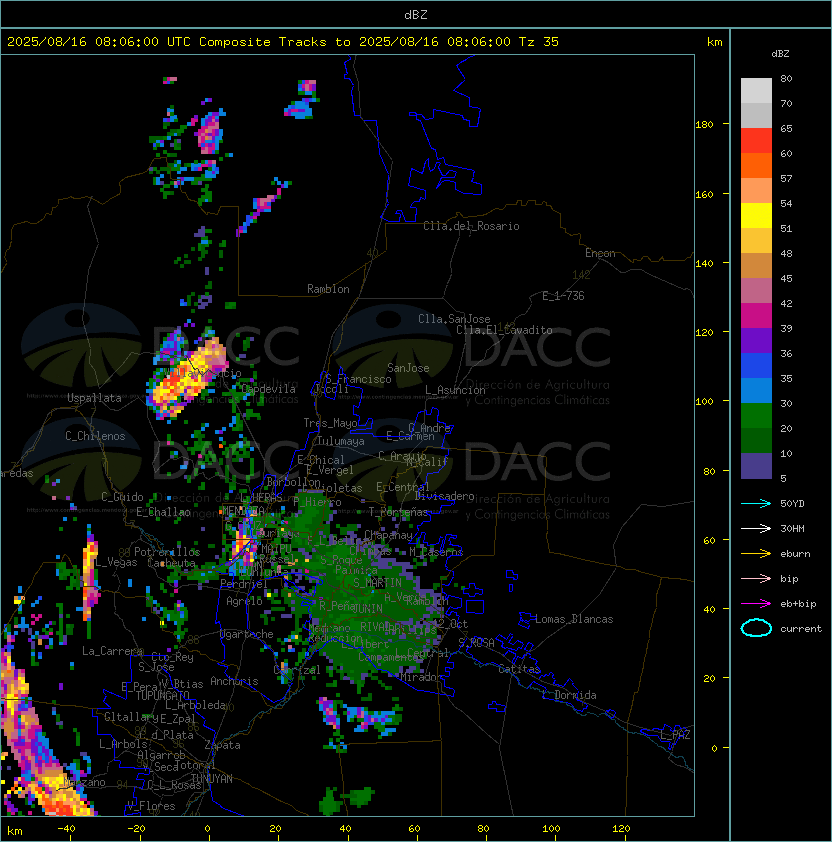Select the bright green 20–30 dBZ swatch

pyautogui.click(x=756, y=415)
